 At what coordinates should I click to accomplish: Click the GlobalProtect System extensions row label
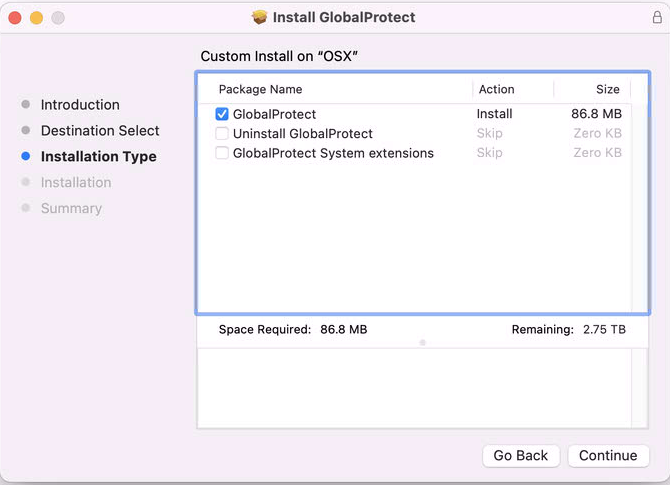click(x=333, y=153)
